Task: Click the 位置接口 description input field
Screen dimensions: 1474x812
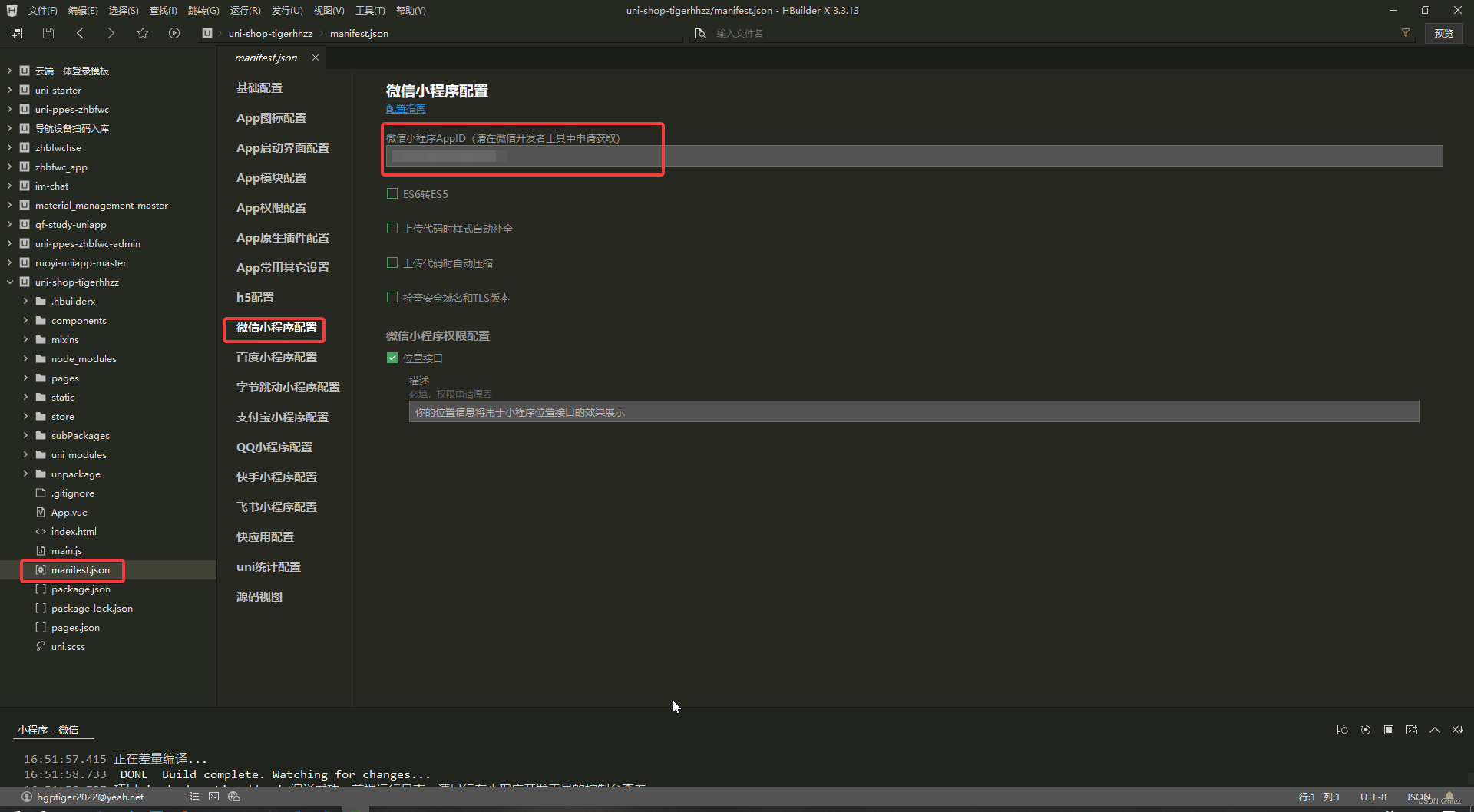Action: [914, 411]
